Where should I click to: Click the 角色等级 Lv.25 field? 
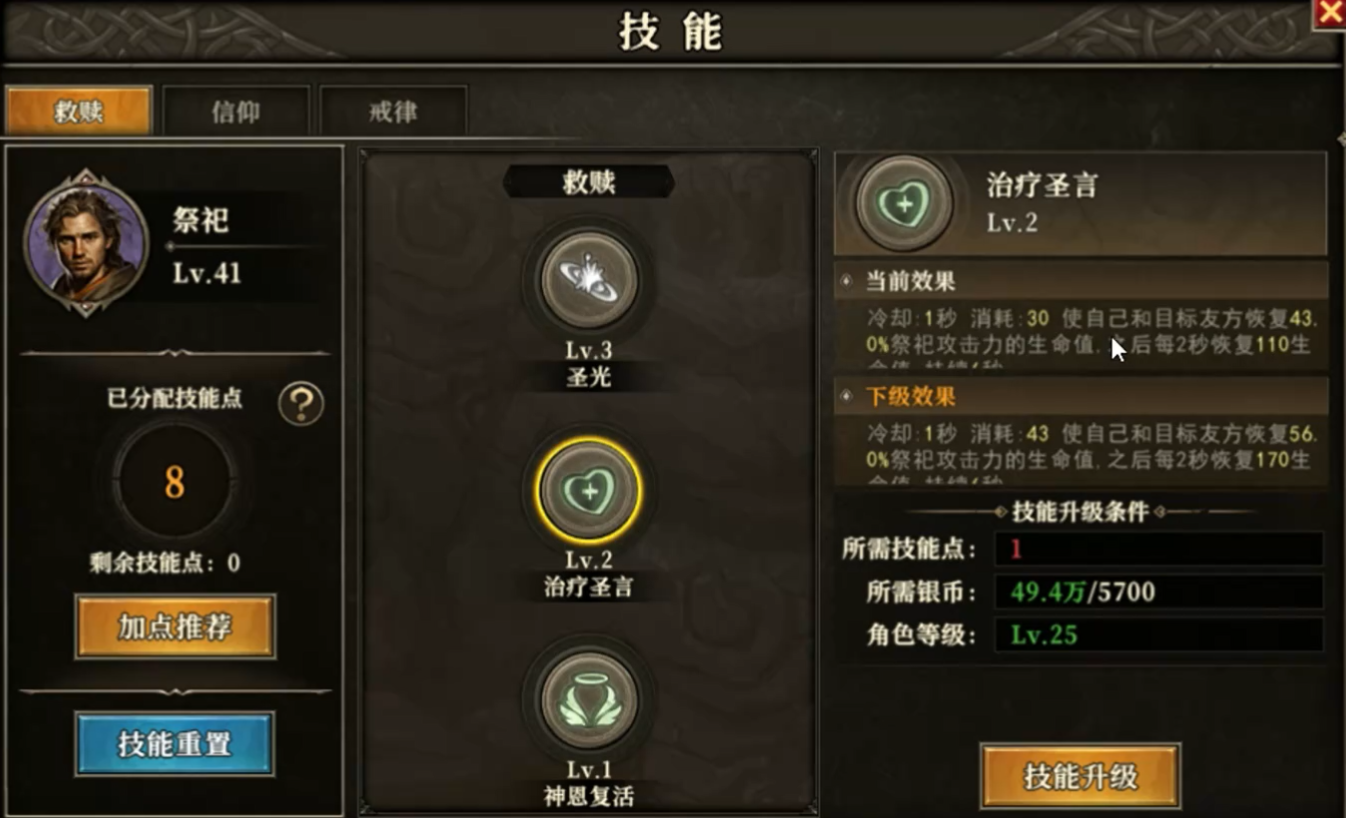(1159, 634)
